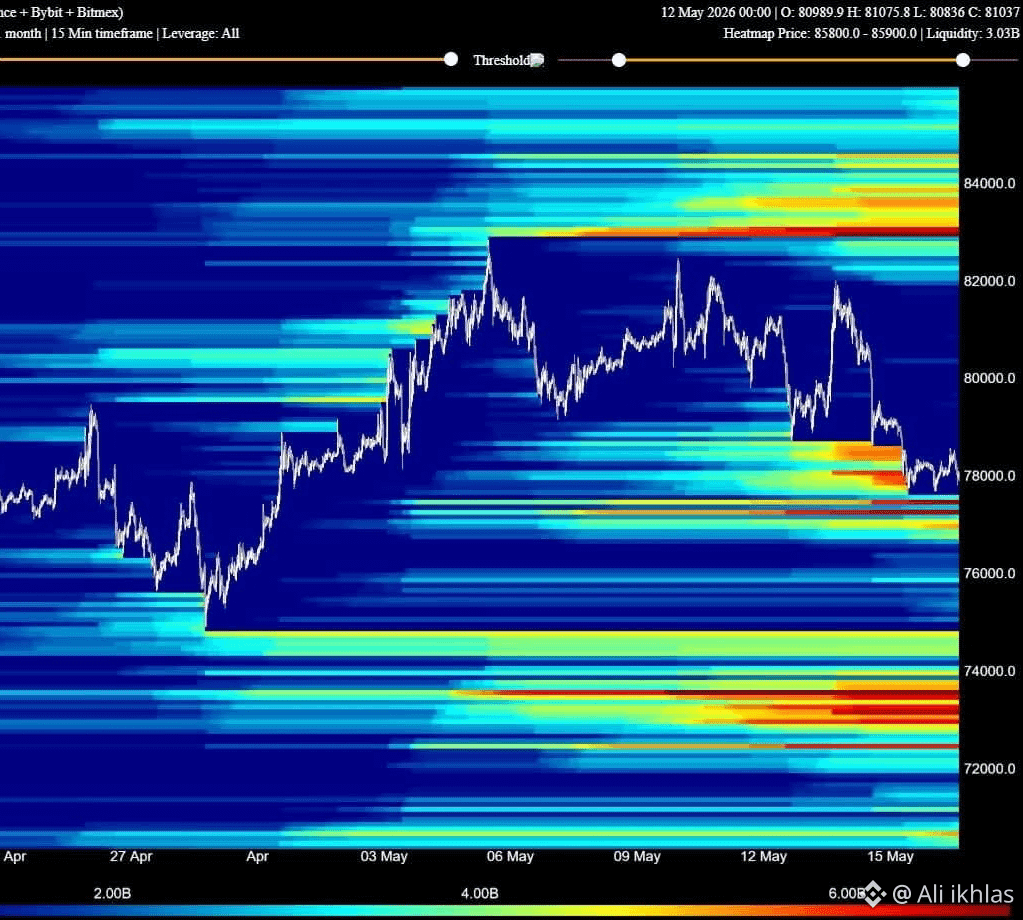The height and width of the screenshot is (920, 1023).
Task: Click the 15 May date label
Action: (x=890, y=857)
